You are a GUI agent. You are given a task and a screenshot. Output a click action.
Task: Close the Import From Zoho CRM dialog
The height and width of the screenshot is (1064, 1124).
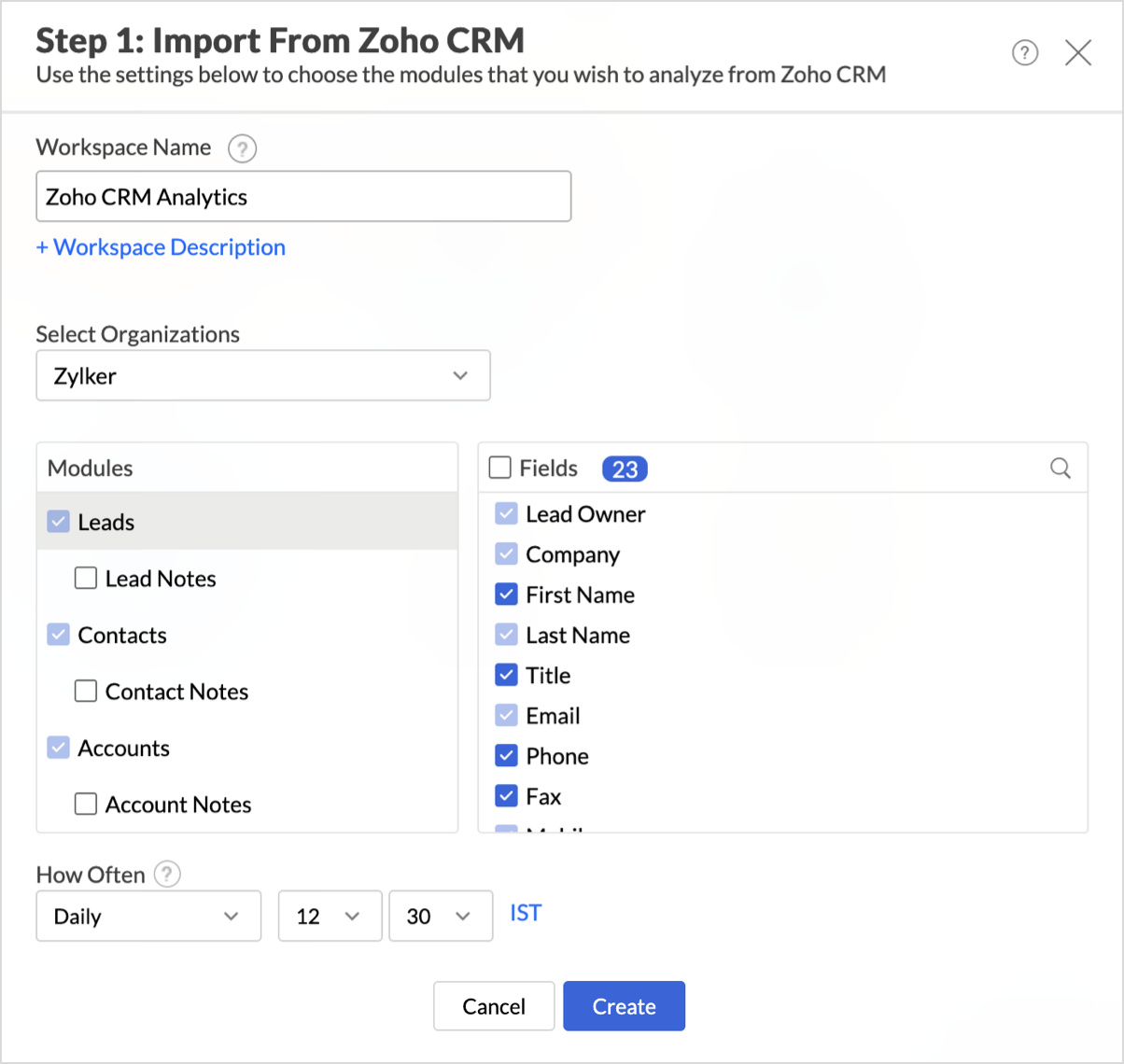[1078, 53]
